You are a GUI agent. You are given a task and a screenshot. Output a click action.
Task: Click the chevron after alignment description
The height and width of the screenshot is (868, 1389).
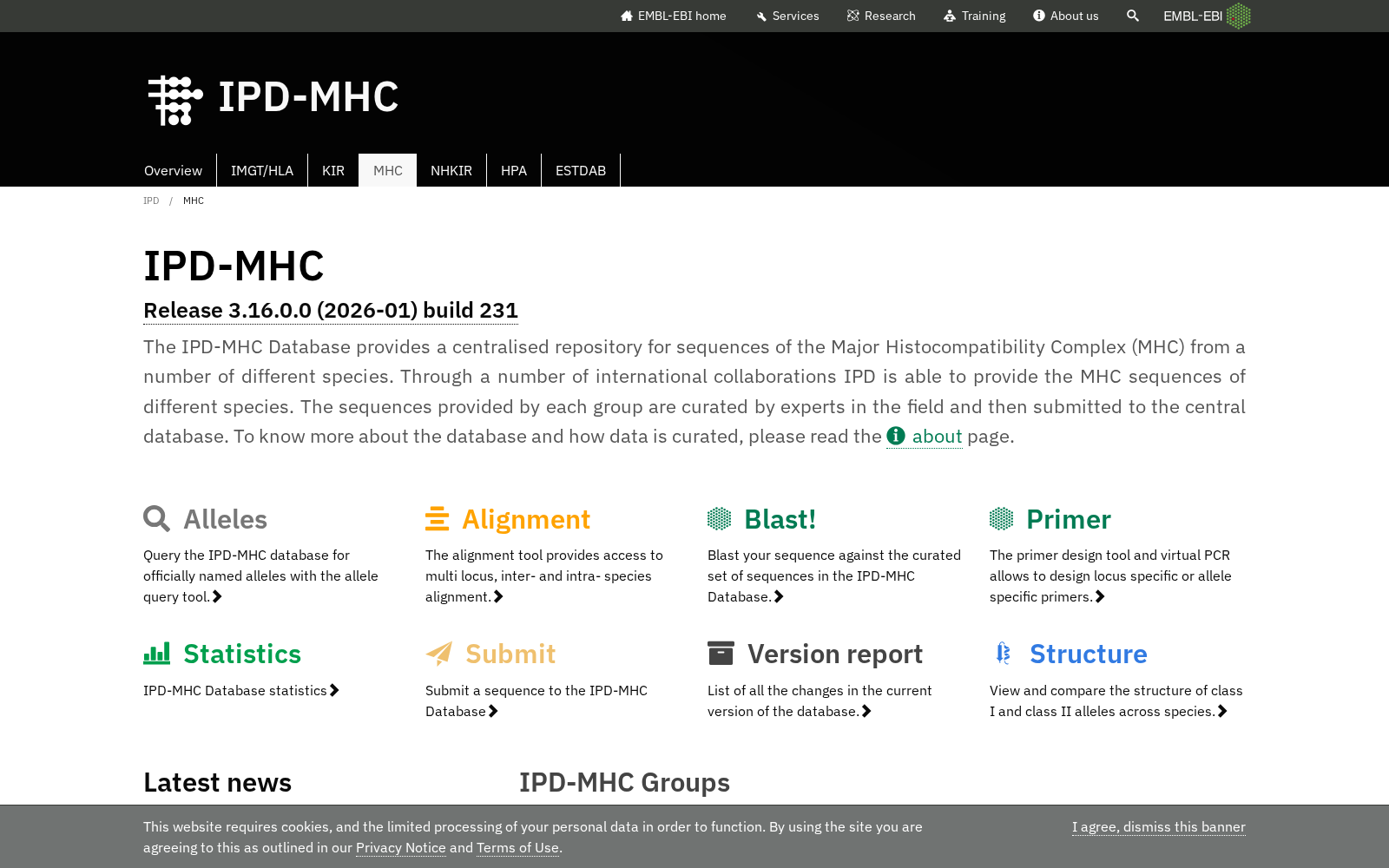click(x=498, y=596)
